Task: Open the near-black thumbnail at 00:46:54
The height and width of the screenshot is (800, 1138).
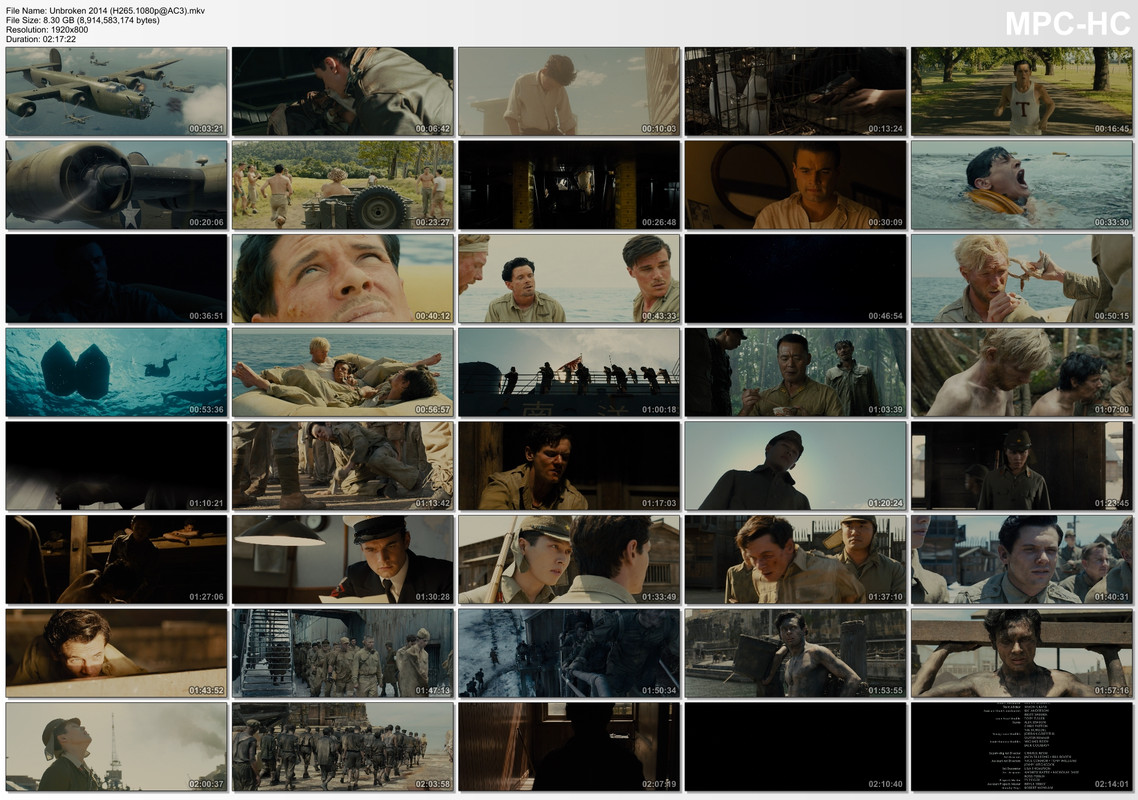Action: pos(795,279)
